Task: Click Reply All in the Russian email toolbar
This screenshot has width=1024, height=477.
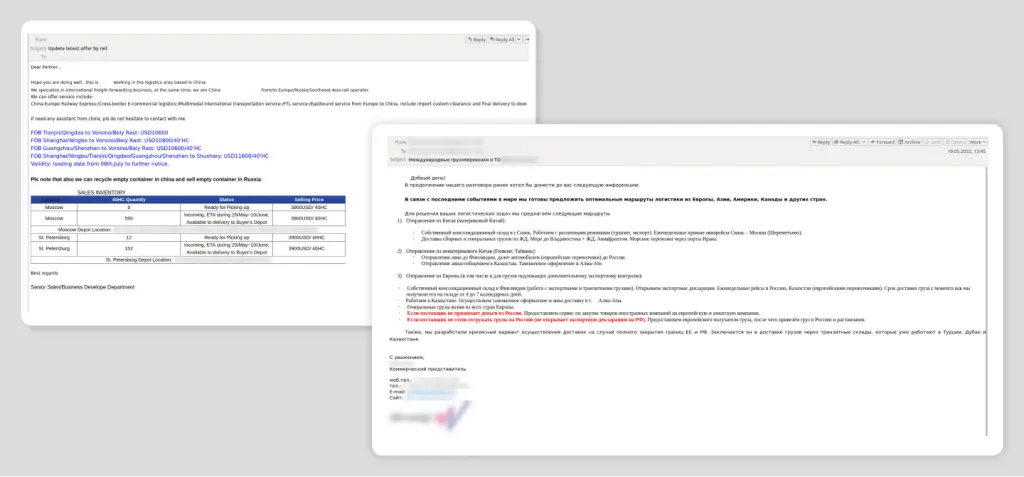Action: click(x=847, y=142)
